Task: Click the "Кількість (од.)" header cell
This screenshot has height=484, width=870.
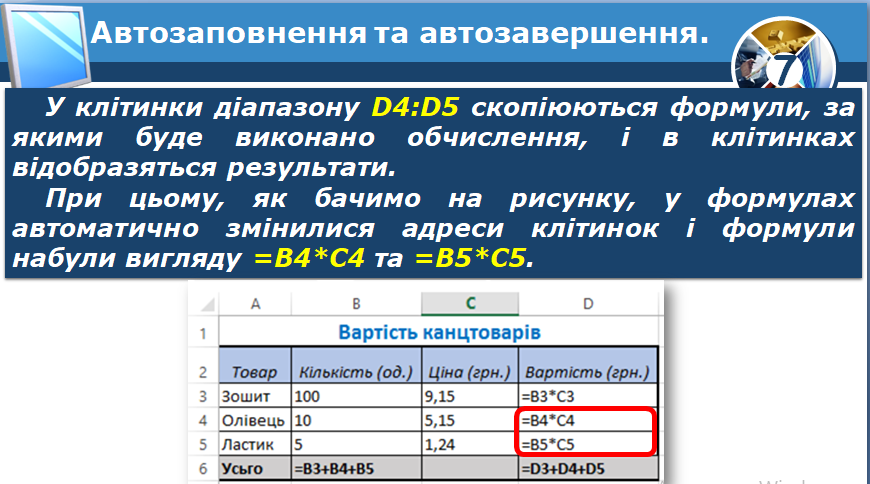Action: 356,365
